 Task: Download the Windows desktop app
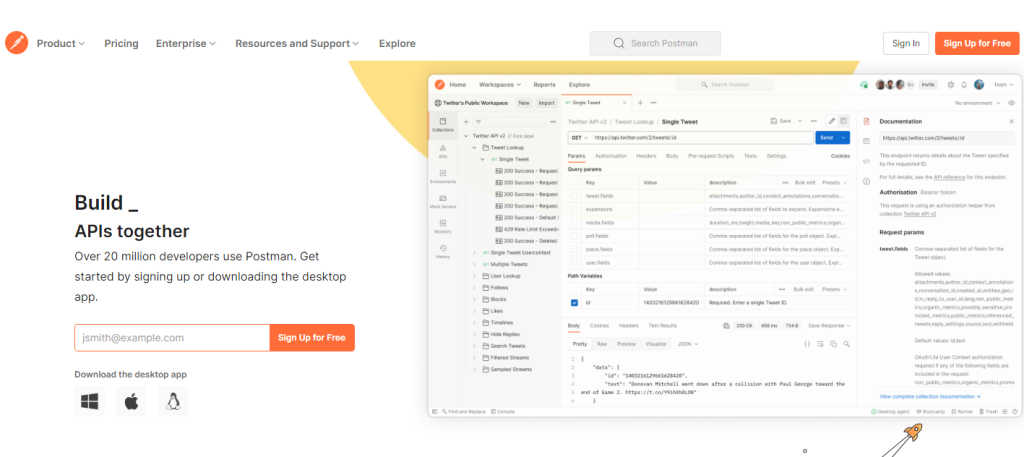click(x=89, y=402)
